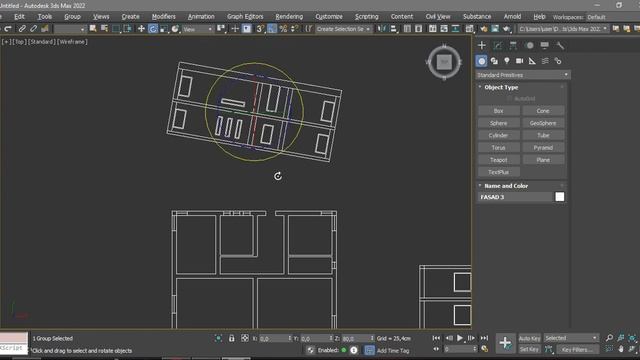Select Geometry category icon
Screen dimensions: 640x360
click(482, 61)
